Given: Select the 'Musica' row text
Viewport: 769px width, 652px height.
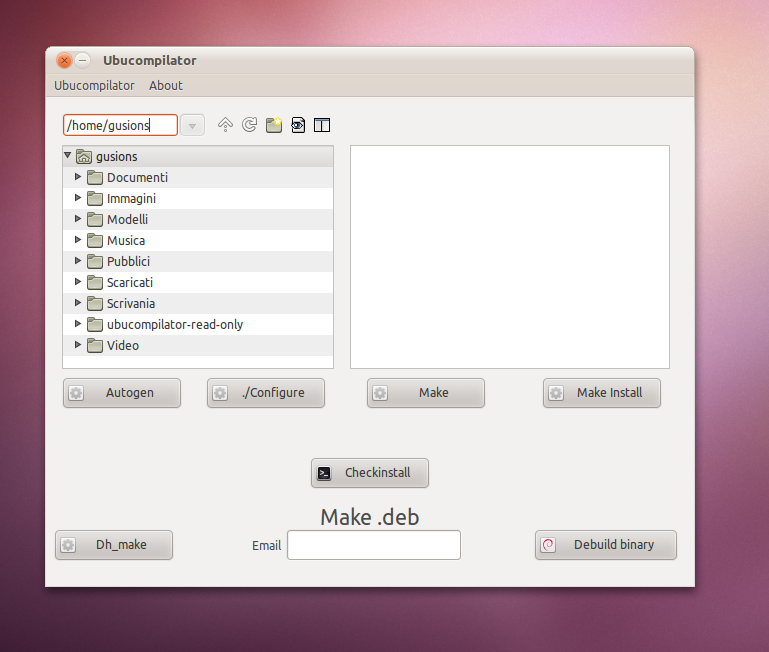Looking at the screenshot, I should [126, 241].
